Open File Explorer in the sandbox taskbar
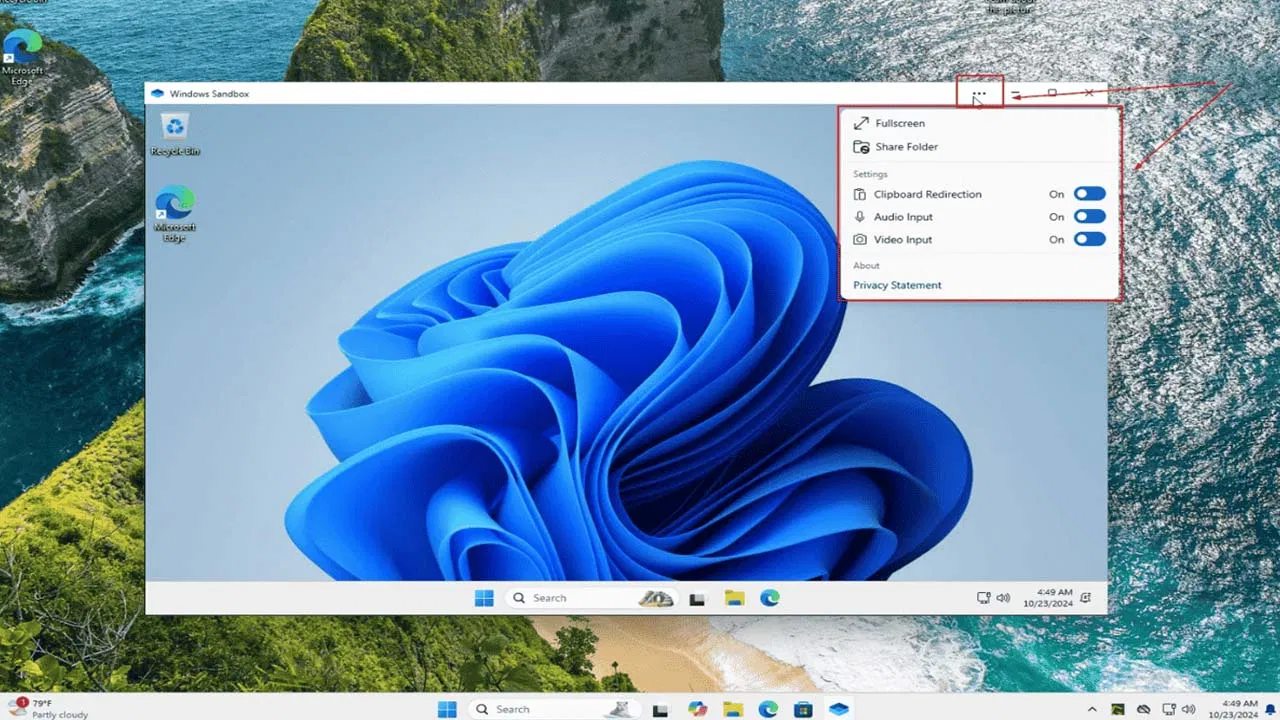Viewport: 1280px width, 720px height. 734,598
